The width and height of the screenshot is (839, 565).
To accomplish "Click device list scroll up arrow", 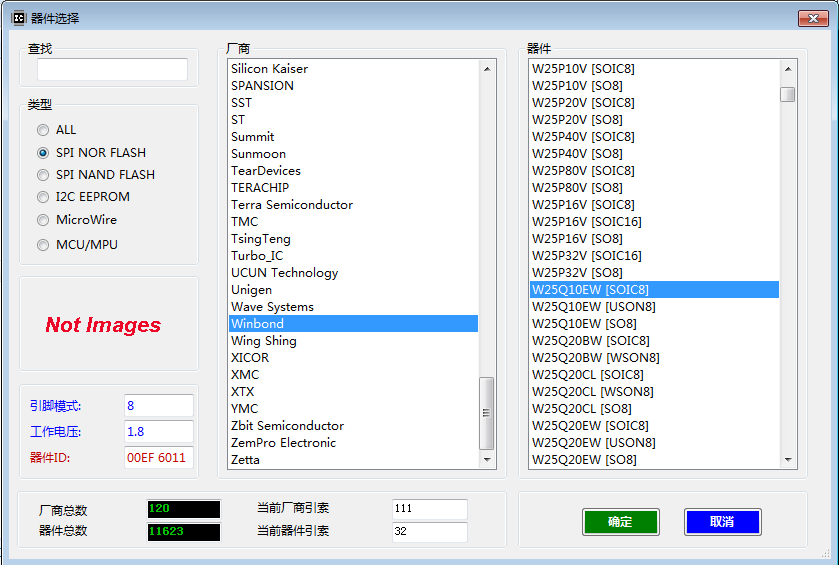I will click(788, 68).
